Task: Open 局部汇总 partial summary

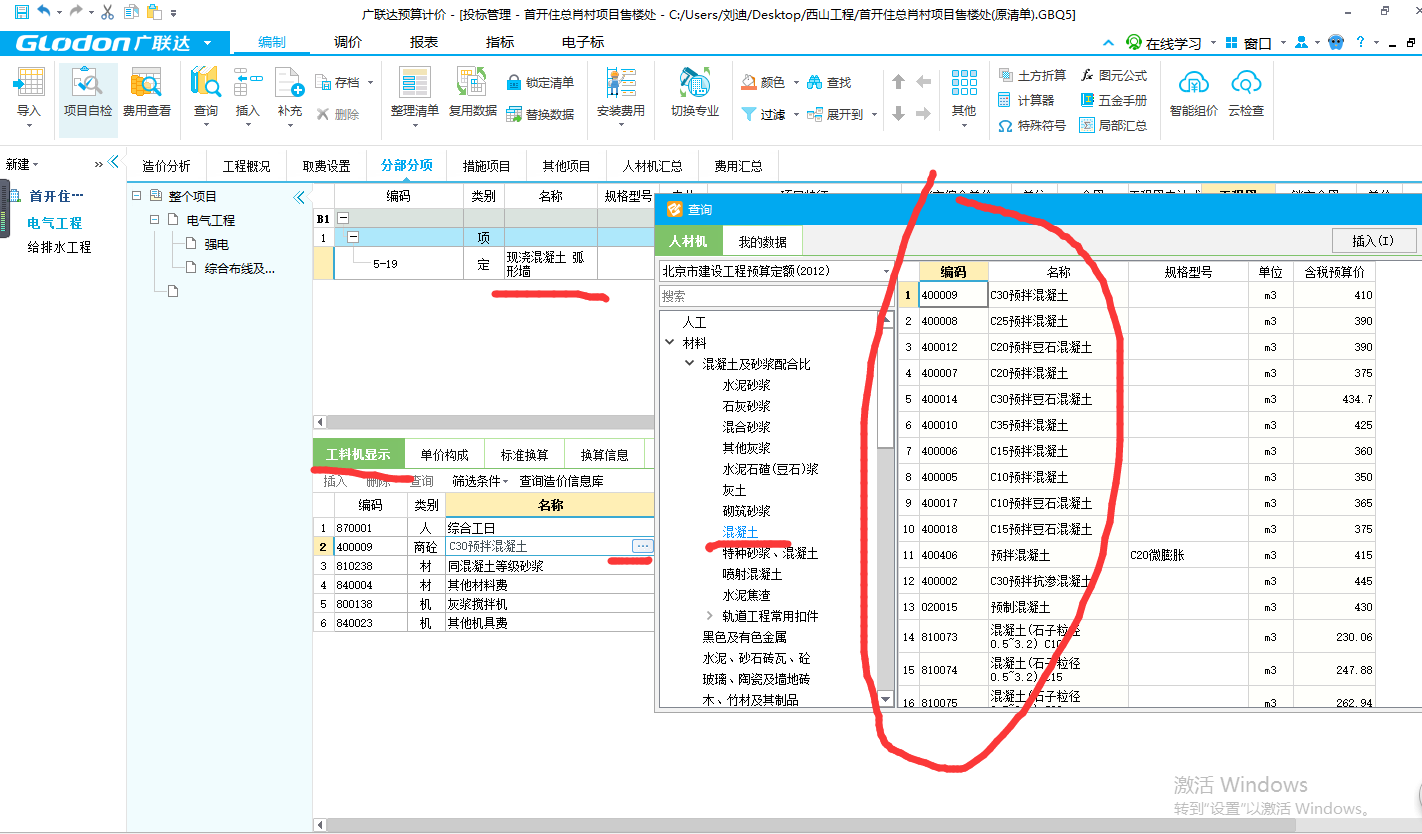Action: tap(1114, 126)
